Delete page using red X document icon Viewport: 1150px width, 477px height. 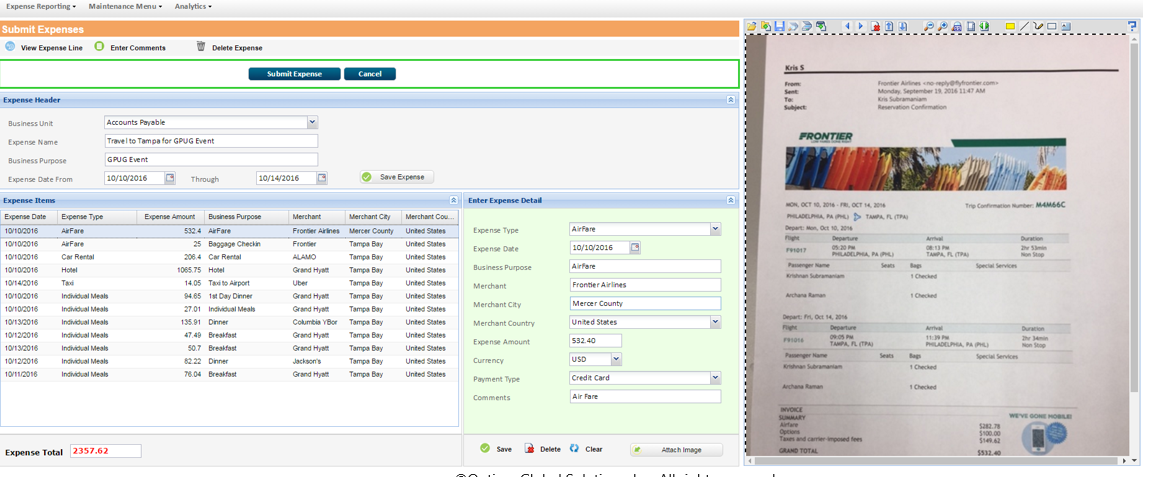click(x=875, y=26)
